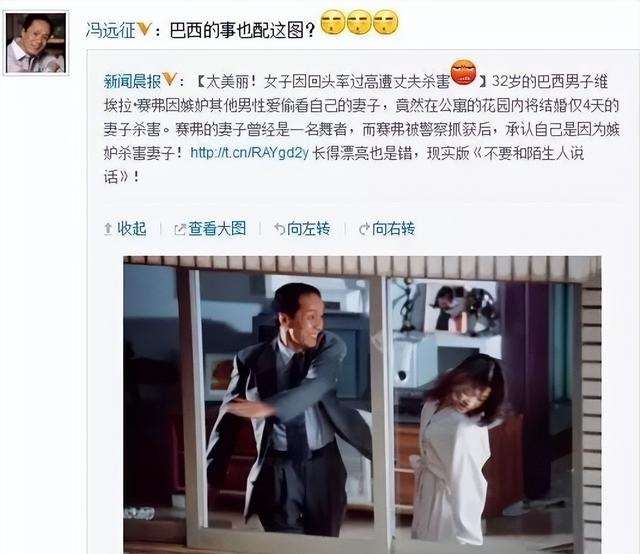The height and width of the screenshot is (554, 640).
Task: Open 冯远征 username profile link
Action: [x=110, y=30]
